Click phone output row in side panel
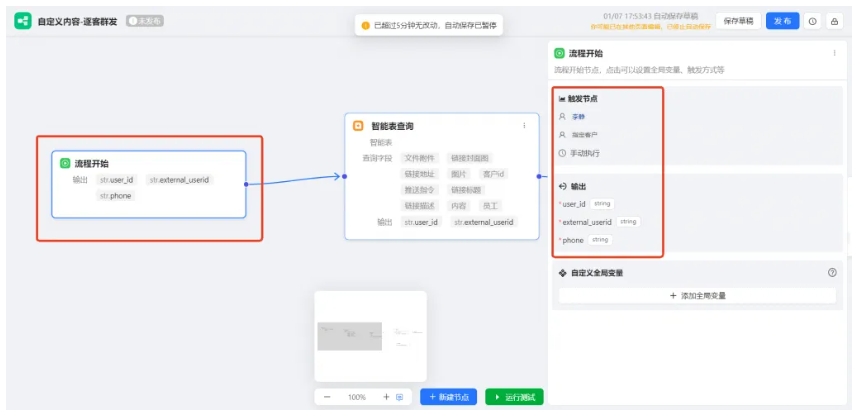Image resolution: width=861 pixels, height=416 pixels. [585, 240]
